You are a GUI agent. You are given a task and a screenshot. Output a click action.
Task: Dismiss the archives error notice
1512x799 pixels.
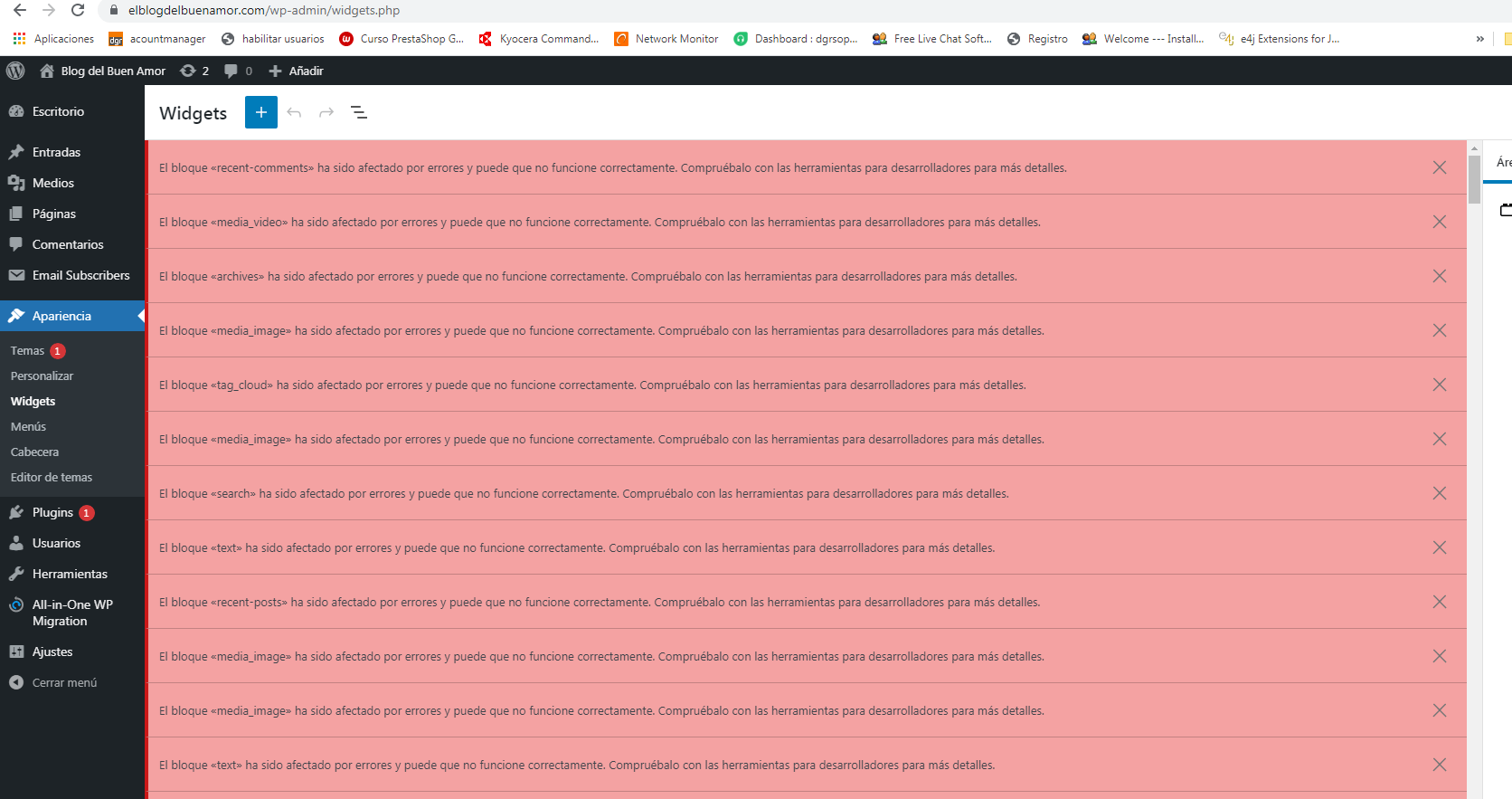[x=1440, y=276]
